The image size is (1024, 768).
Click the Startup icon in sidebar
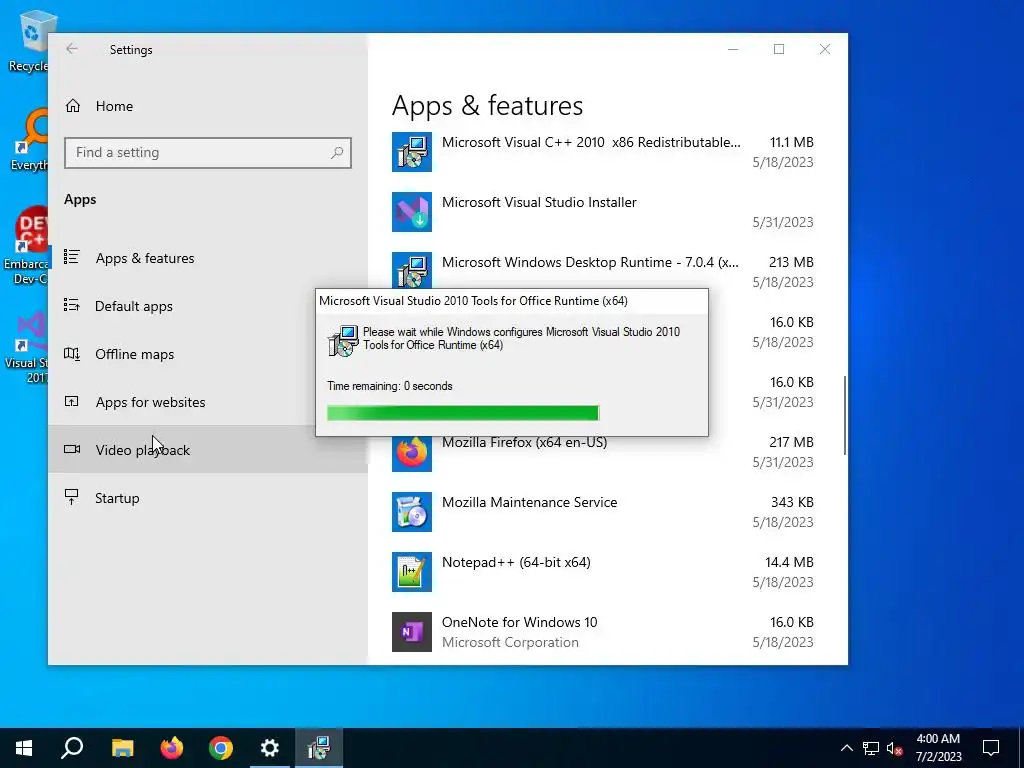pyautogui.click(x=72, y=497)
